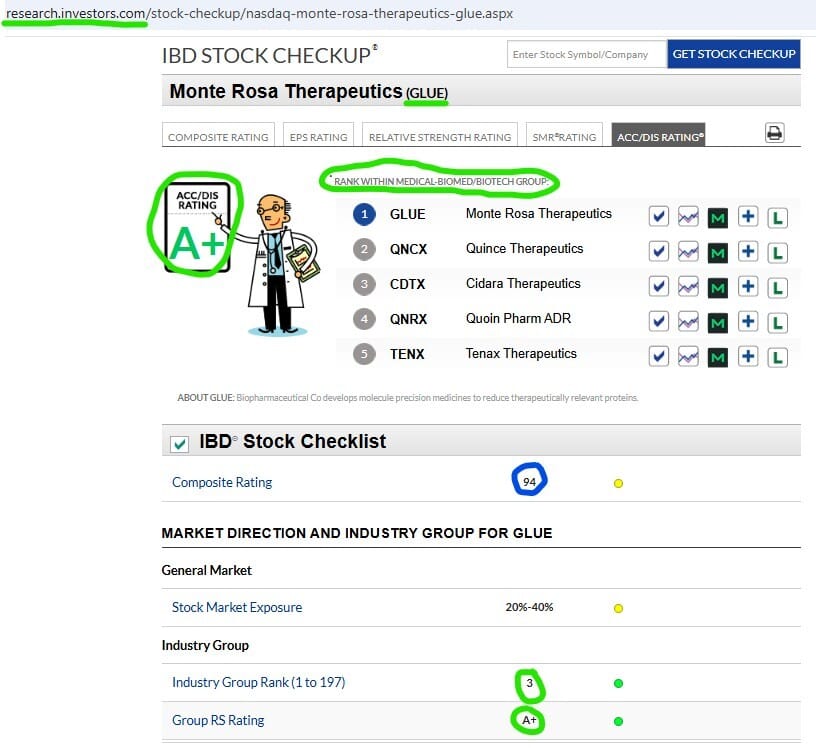The image size is (816, 748).
Task: Click the GLUE ticker symbol in rank list
Action: click(x=407, y=214)
